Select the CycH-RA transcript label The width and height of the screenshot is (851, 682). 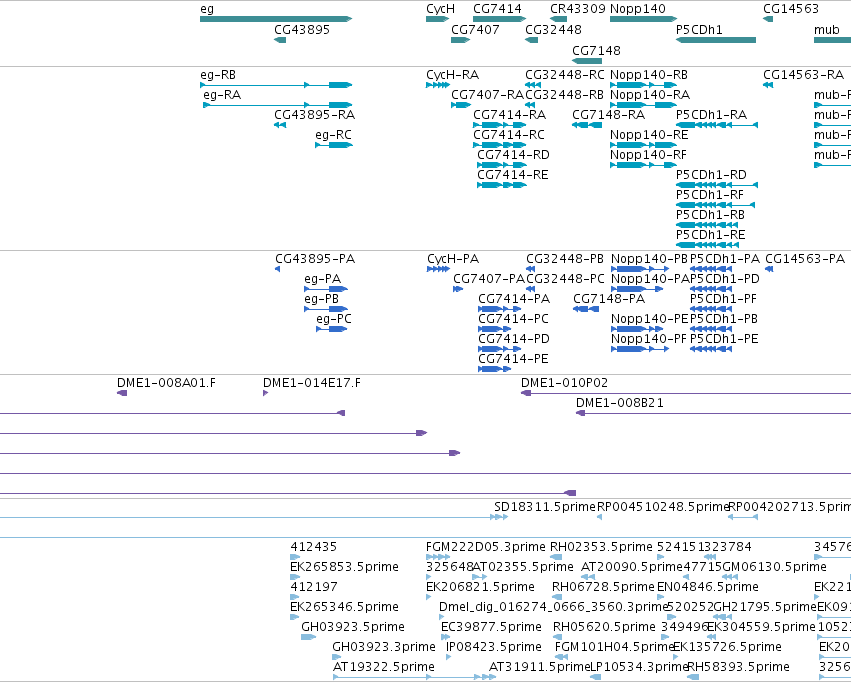click(x=453, y=75)
